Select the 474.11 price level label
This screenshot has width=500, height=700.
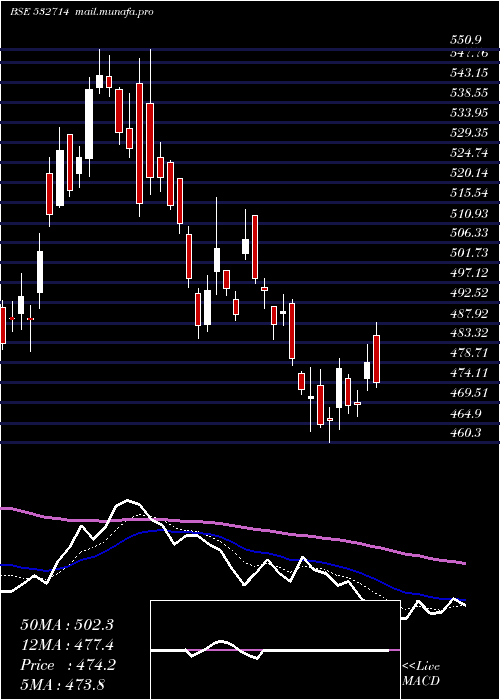click(x=468, y=373)
